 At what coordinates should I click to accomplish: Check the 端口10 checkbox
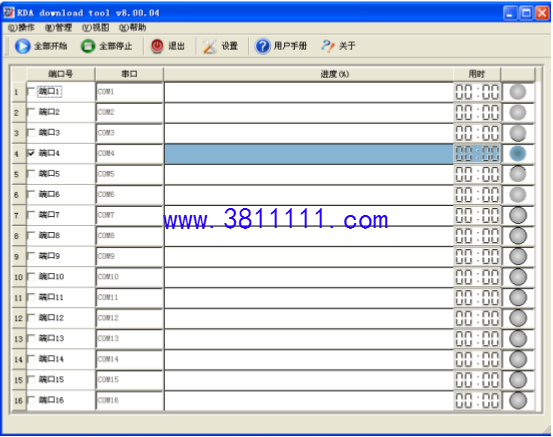tap(31, 277)
